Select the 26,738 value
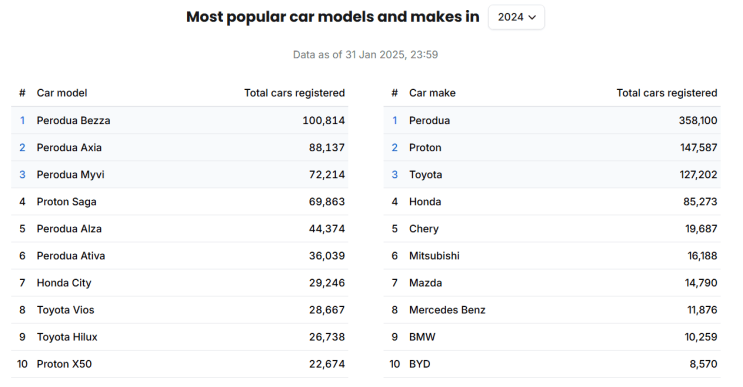743x387 pixels. click(x=327, y=337)
